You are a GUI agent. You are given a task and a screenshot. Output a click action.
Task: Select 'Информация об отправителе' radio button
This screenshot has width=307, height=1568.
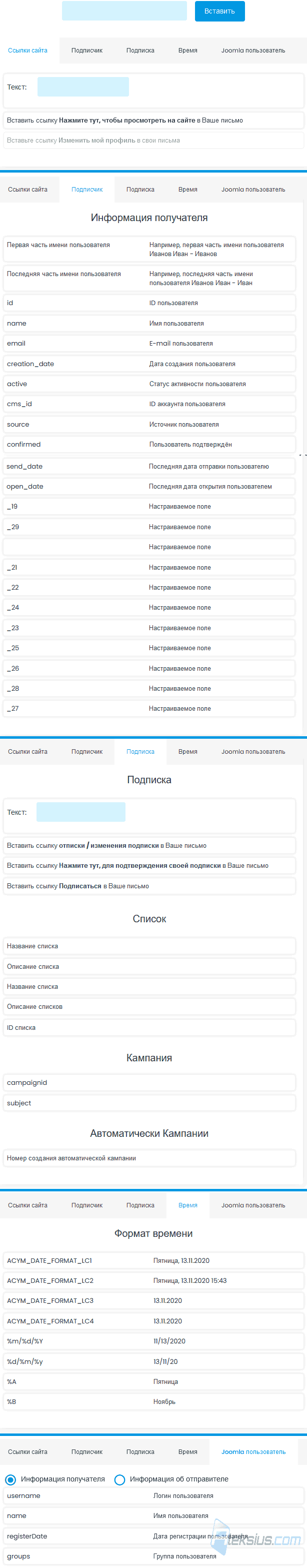pos(120,1480)
